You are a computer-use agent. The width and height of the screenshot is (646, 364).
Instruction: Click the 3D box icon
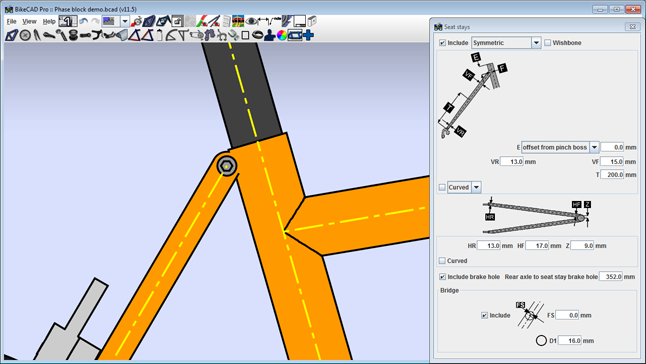[x=312, y=21]
